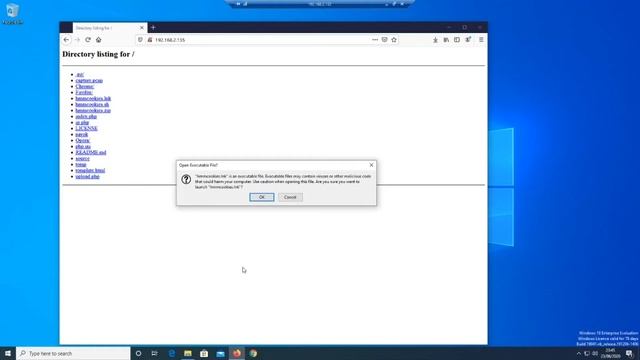Close the Open Executable File dialog
Viewport: 640px width, 360px height.
tap(371, 165)
